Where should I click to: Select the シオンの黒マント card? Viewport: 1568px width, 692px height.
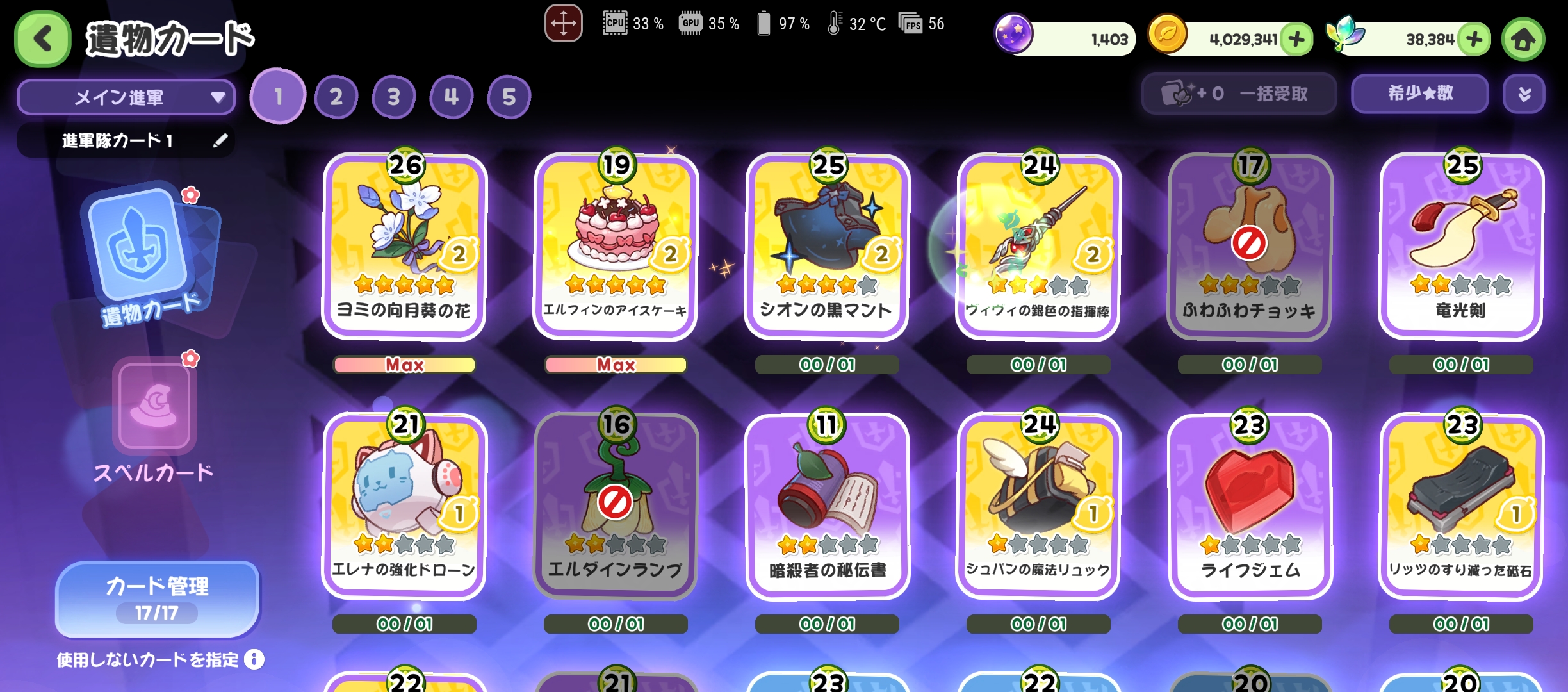pyautogui.click(x=826, y=247)
